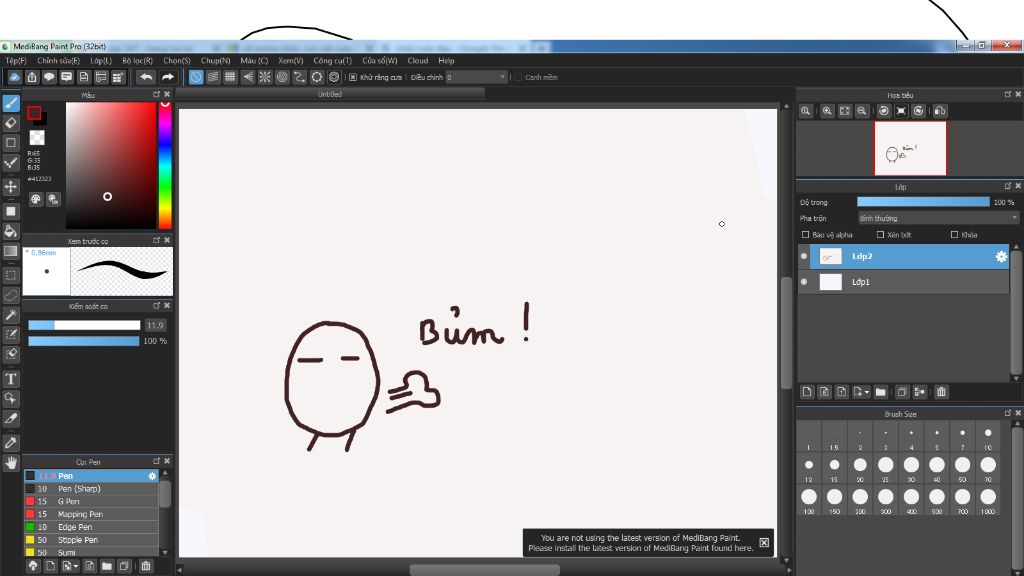Open the Pha trộn blend mode dropdown
The image size is (1024, 576).
(938, 218)
